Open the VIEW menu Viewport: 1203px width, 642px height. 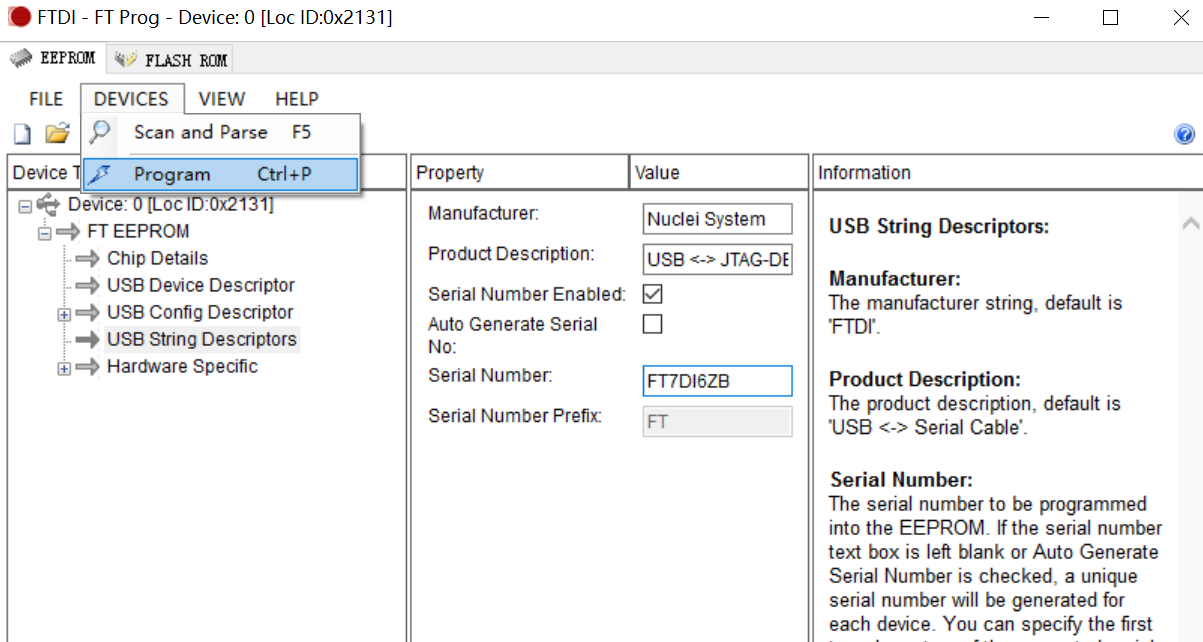[x=222, y=99]
